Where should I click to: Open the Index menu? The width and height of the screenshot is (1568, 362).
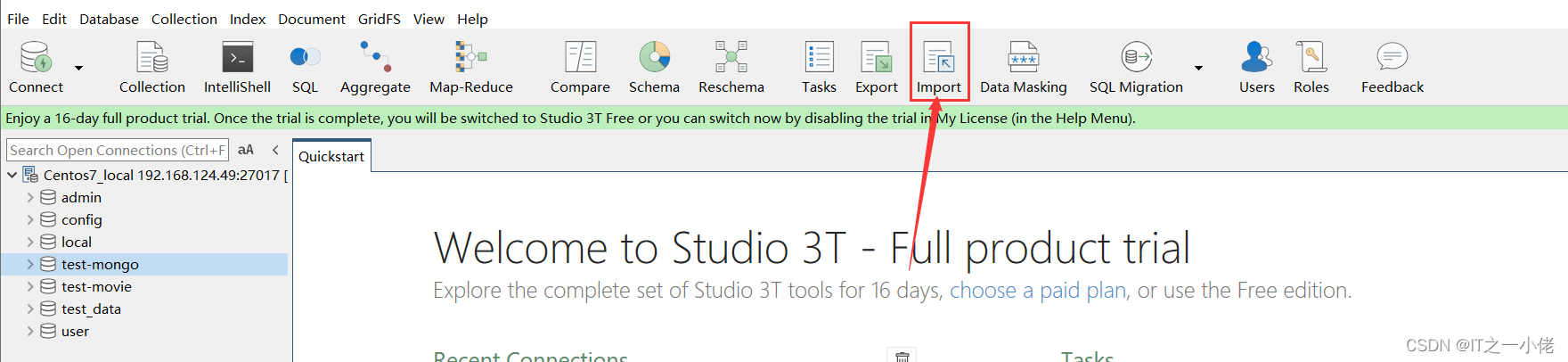[248, 19]
